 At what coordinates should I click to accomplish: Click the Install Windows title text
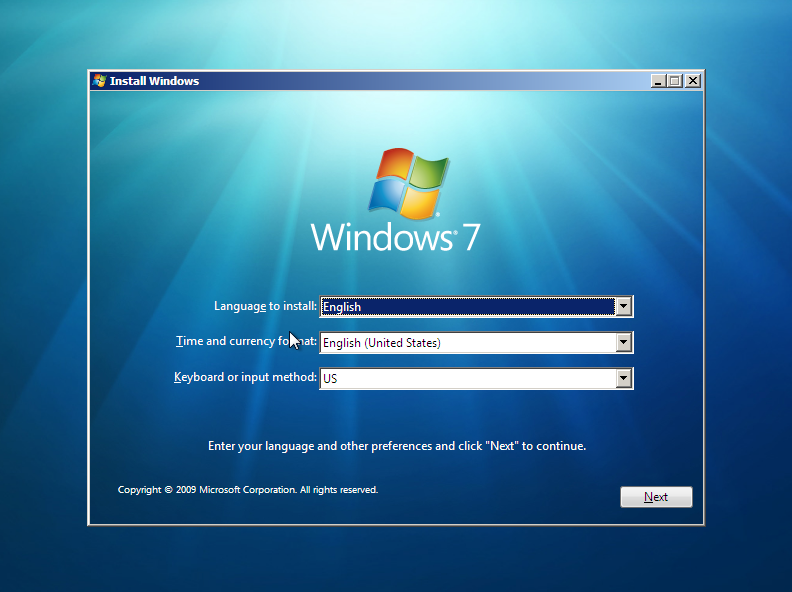(155, 81)
